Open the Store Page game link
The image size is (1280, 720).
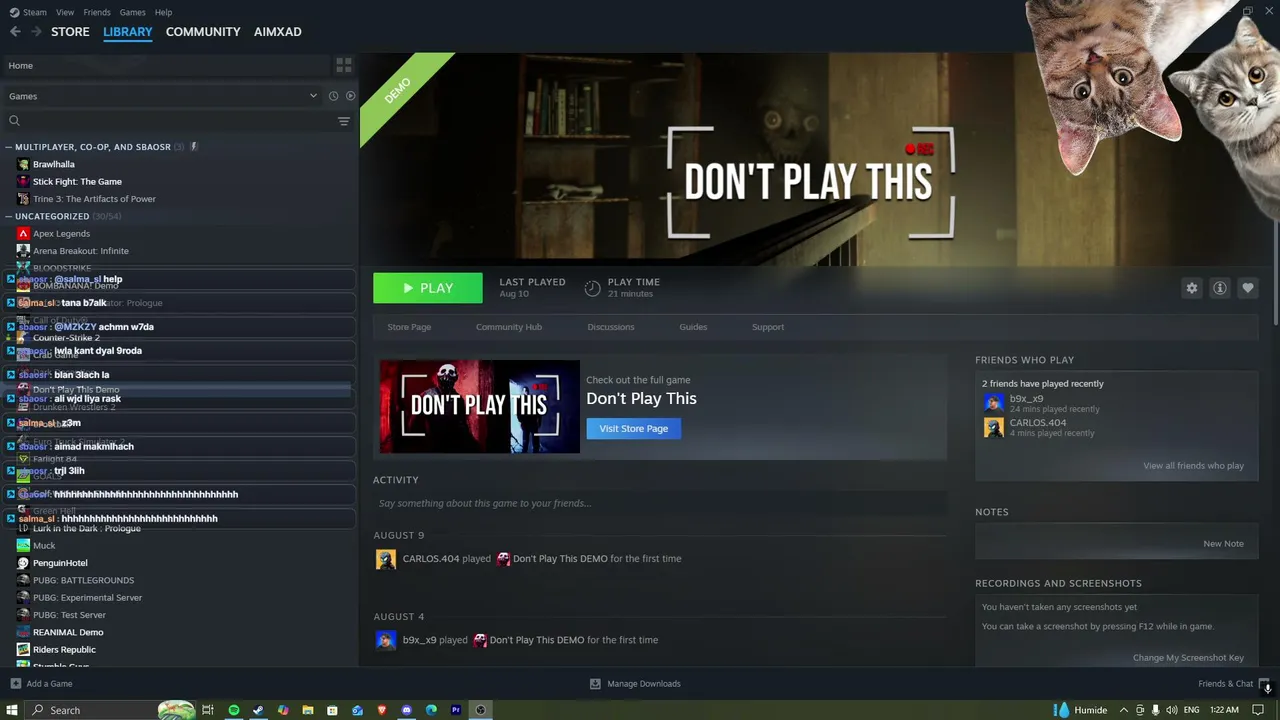pyautogui.click(x=409, y=327)
